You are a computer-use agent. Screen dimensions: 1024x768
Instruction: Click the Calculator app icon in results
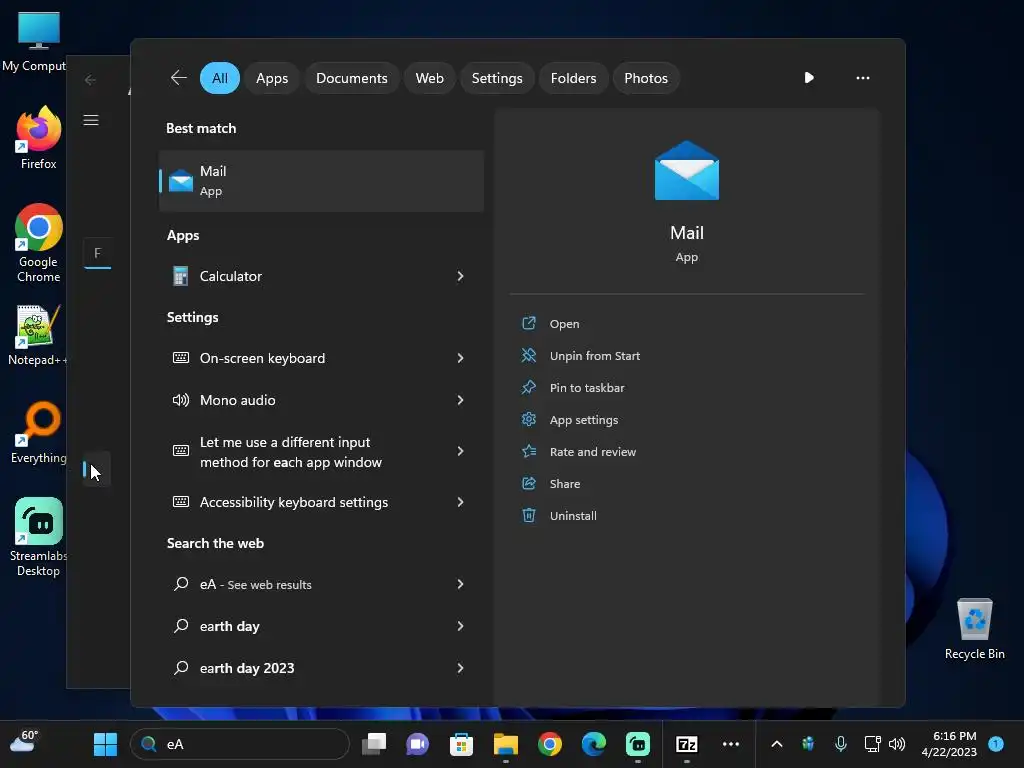(x=181, y=276)
